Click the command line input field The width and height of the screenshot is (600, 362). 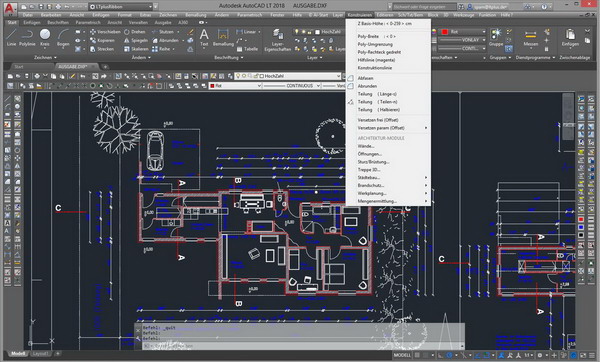click(x=302, y=346)
